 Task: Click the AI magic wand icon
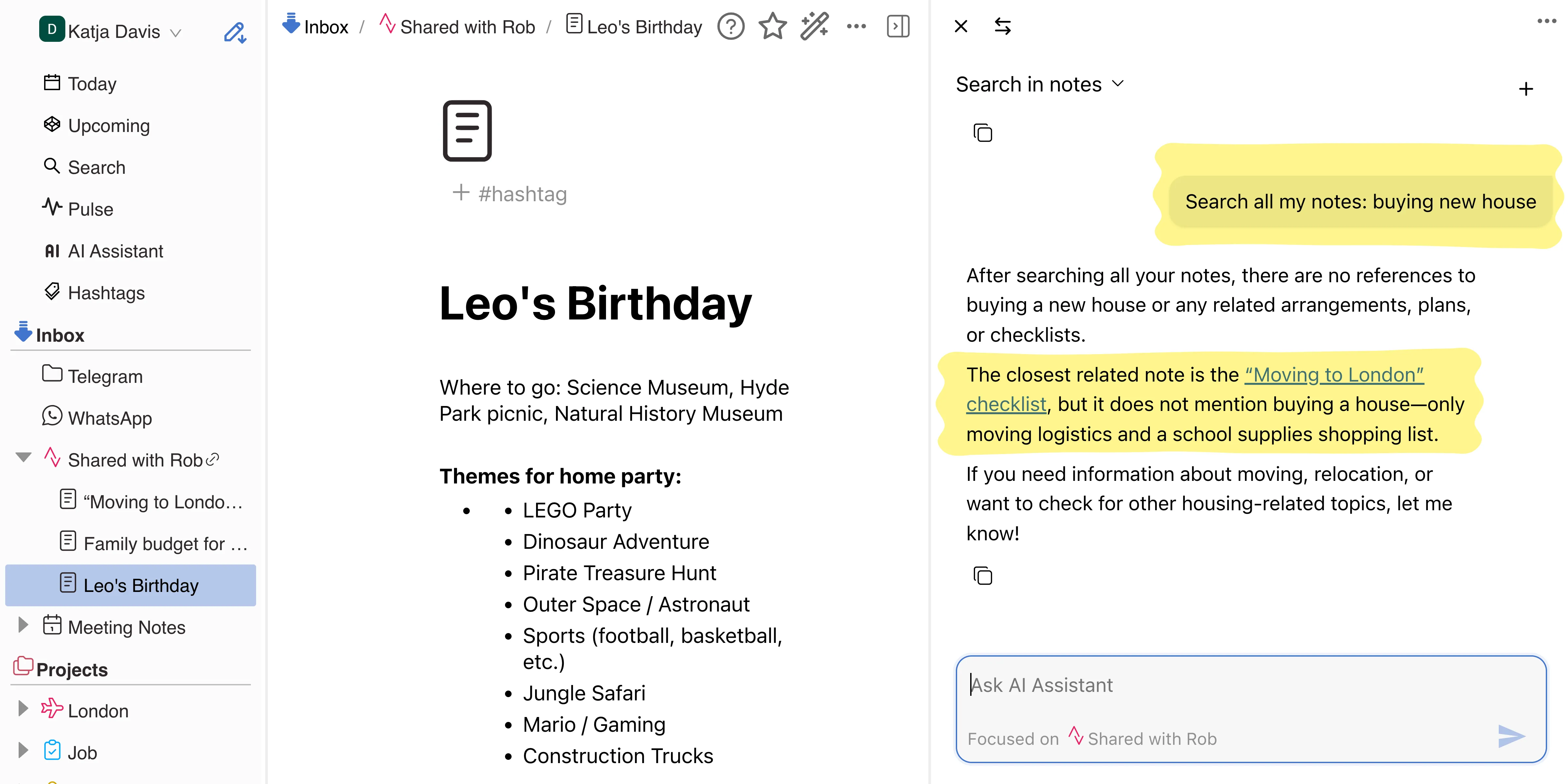814,26
